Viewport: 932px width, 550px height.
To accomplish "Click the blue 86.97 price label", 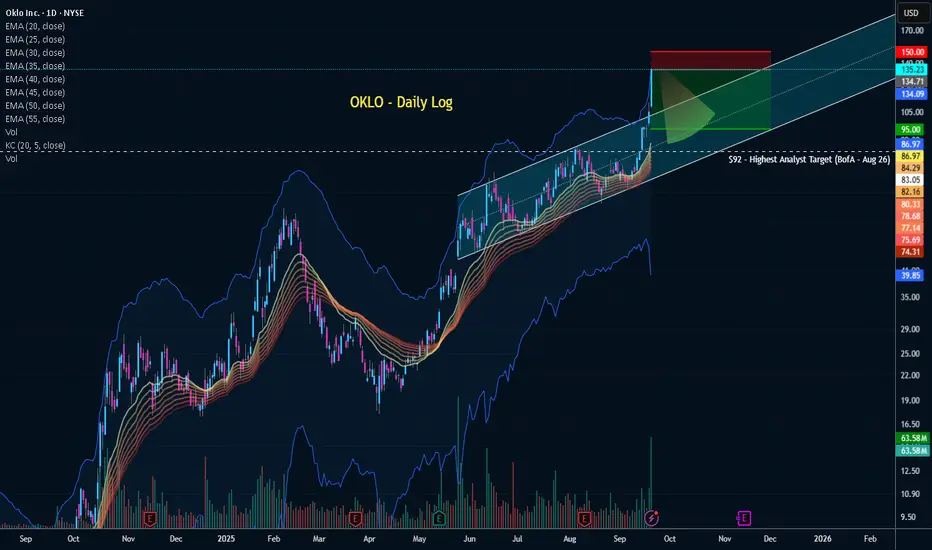I will click(x=911, y=144).
